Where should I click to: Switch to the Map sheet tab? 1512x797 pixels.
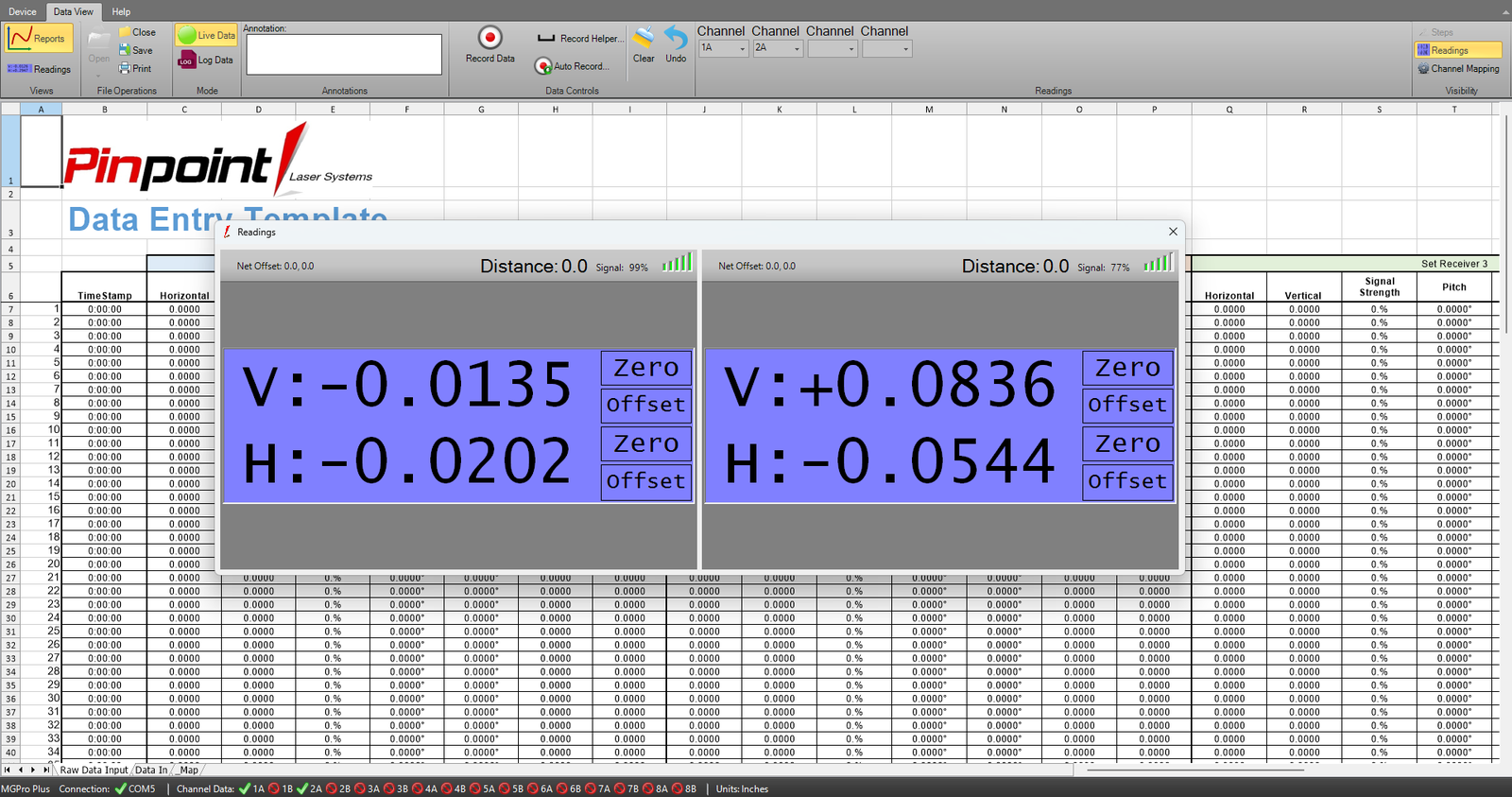pos(189,771)
